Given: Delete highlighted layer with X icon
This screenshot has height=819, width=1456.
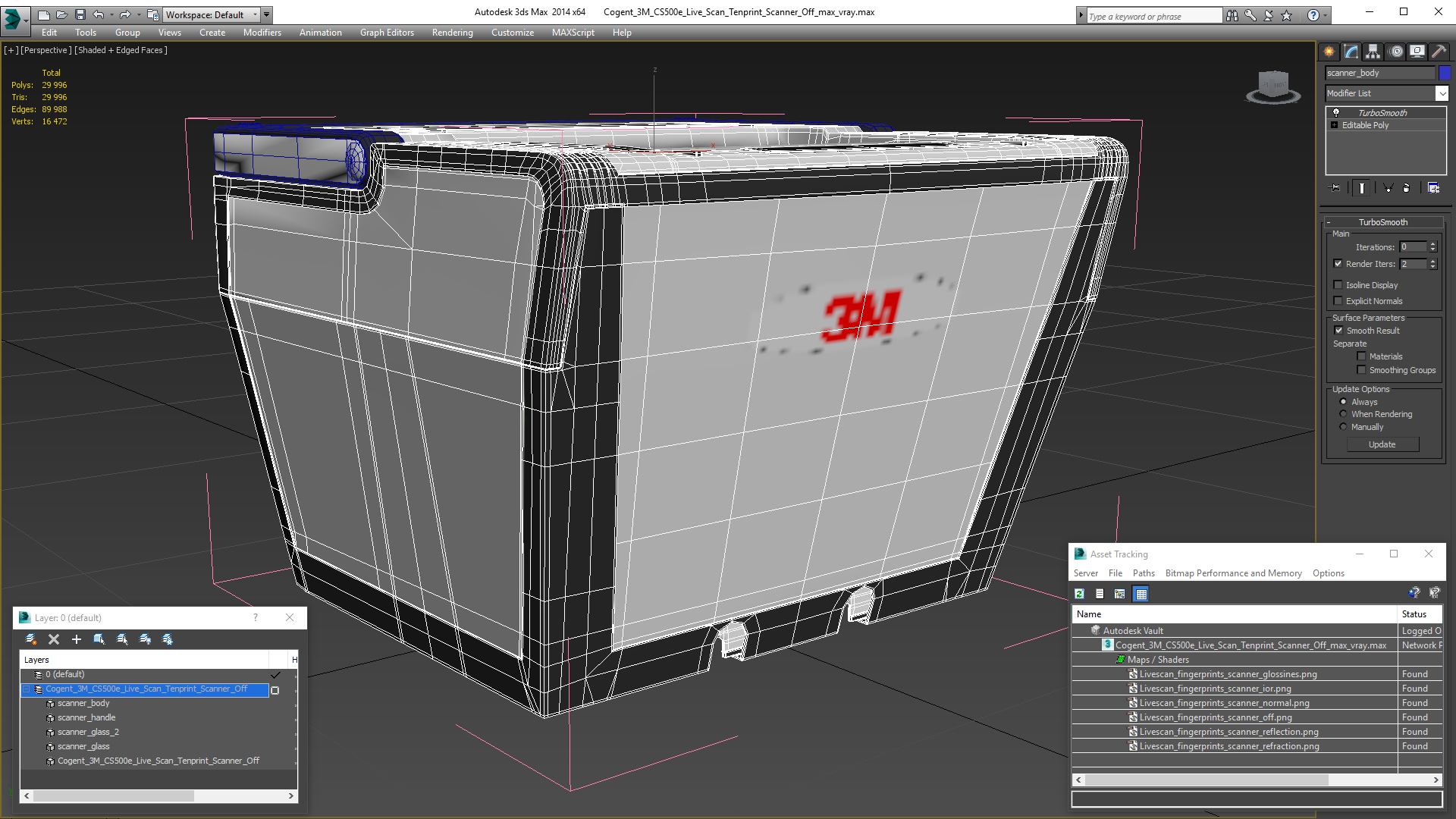Looking at the screenshot, I should click(54, 639).
